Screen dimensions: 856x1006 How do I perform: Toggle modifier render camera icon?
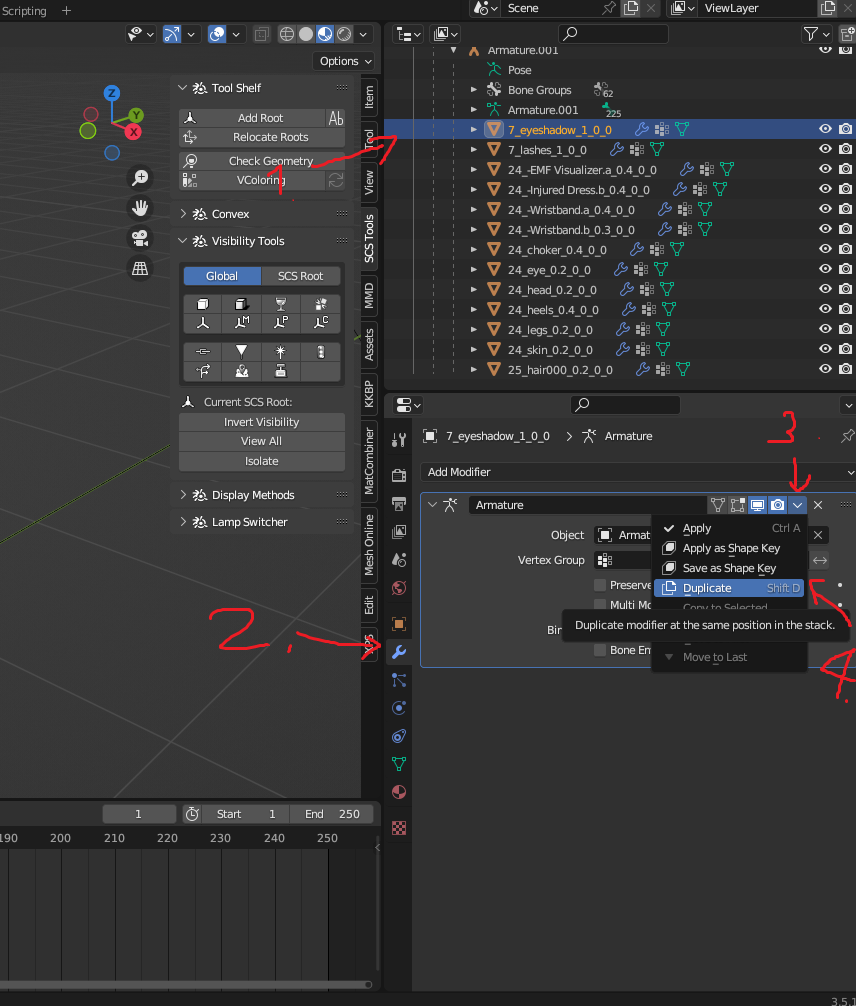(x=777, y=505)
